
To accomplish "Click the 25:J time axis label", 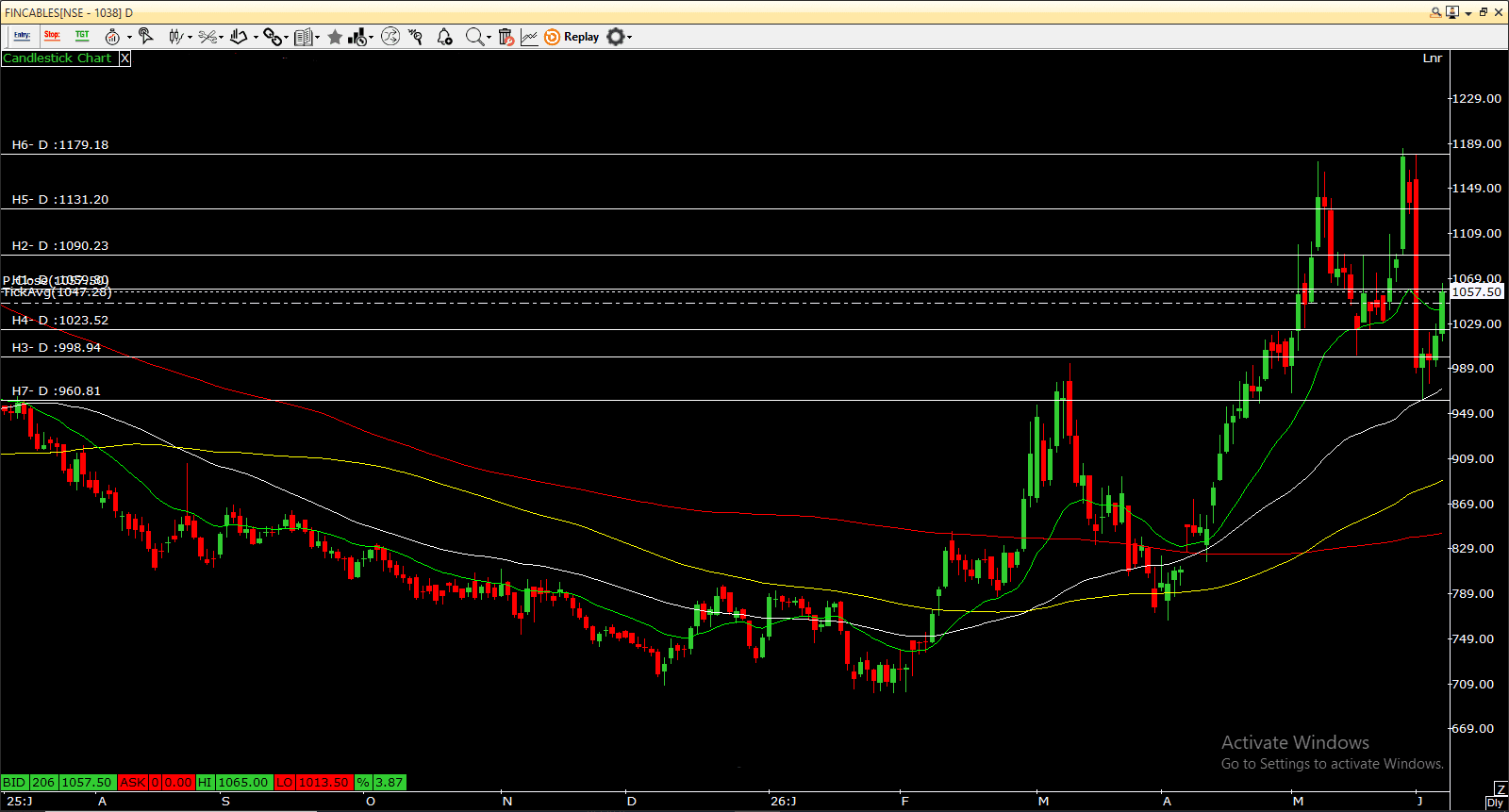I will (19, 802).
